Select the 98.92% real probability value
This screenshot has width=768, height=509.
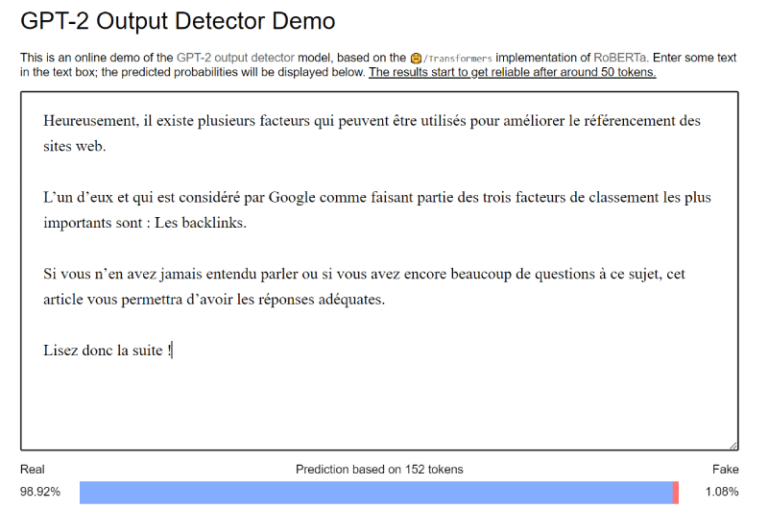coord(40,492)
